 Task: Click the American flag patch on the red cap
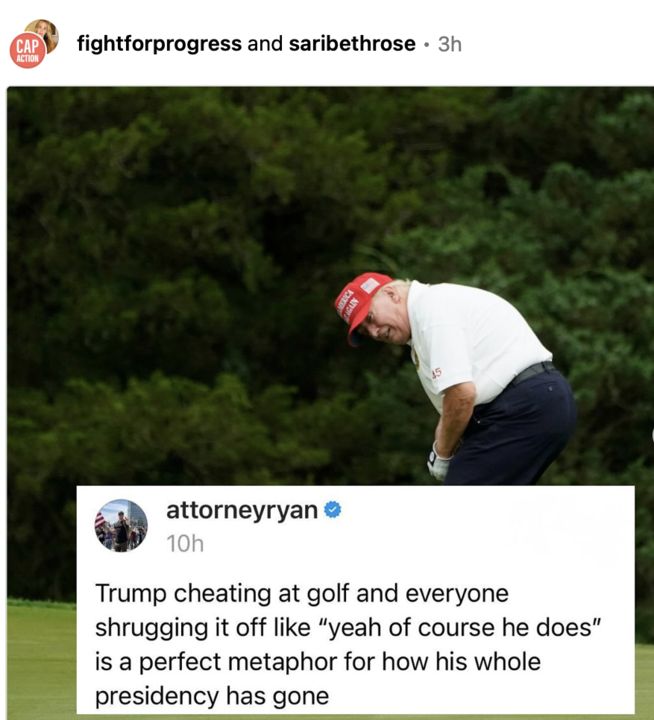click(370, 285)
